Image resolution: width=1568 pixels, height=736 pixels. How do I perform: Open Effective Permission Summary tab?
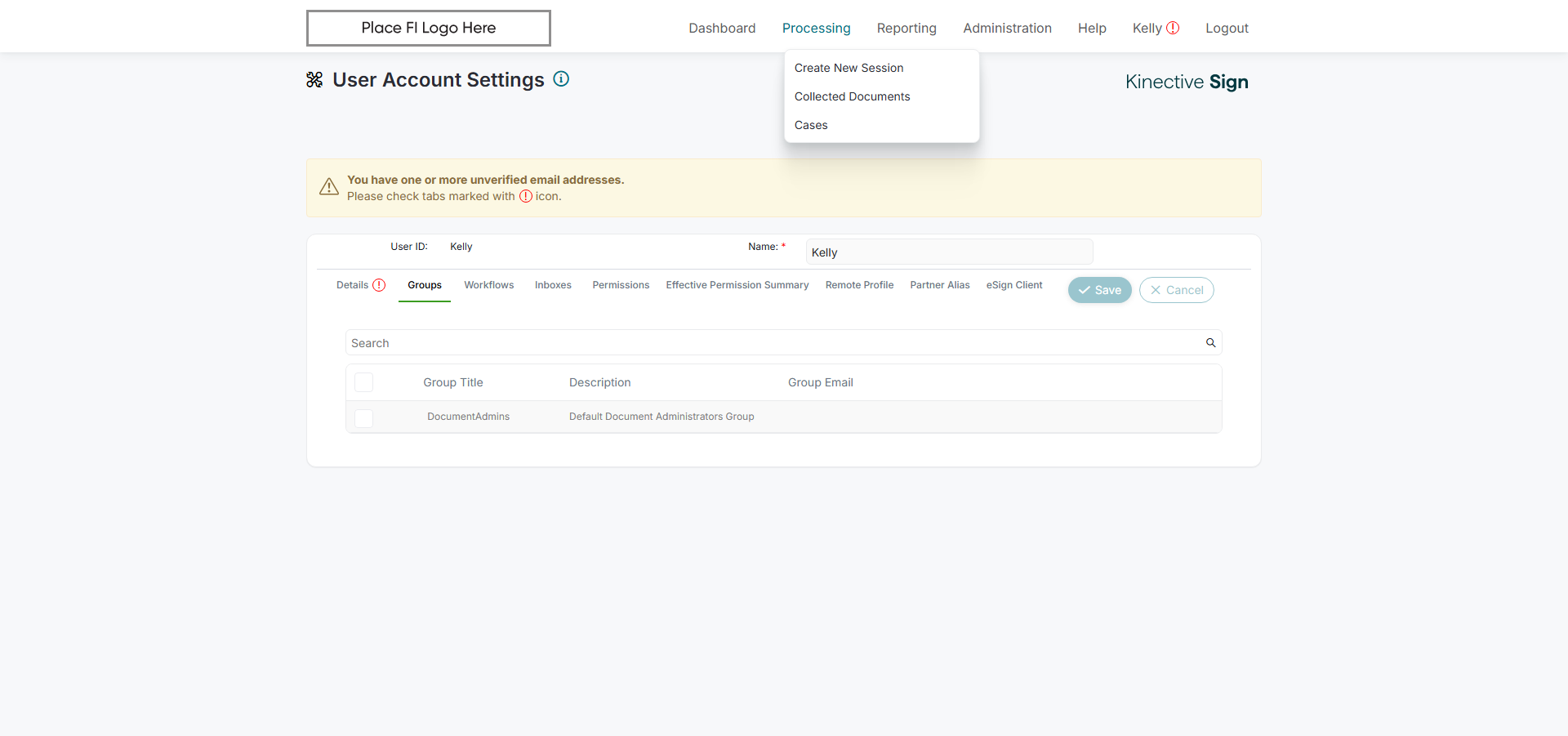[737, 285]
